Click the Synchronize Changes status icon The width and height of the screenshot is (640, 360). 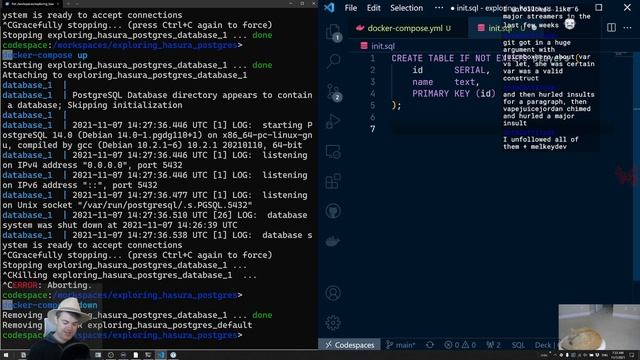tap(430, 345)
